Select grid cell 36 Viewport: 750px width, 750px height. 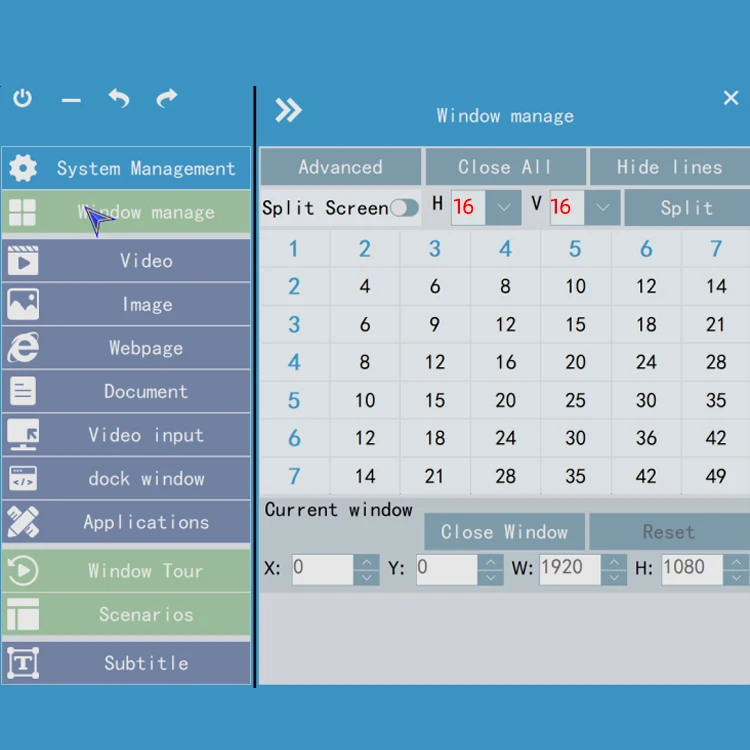pos(646,438)
